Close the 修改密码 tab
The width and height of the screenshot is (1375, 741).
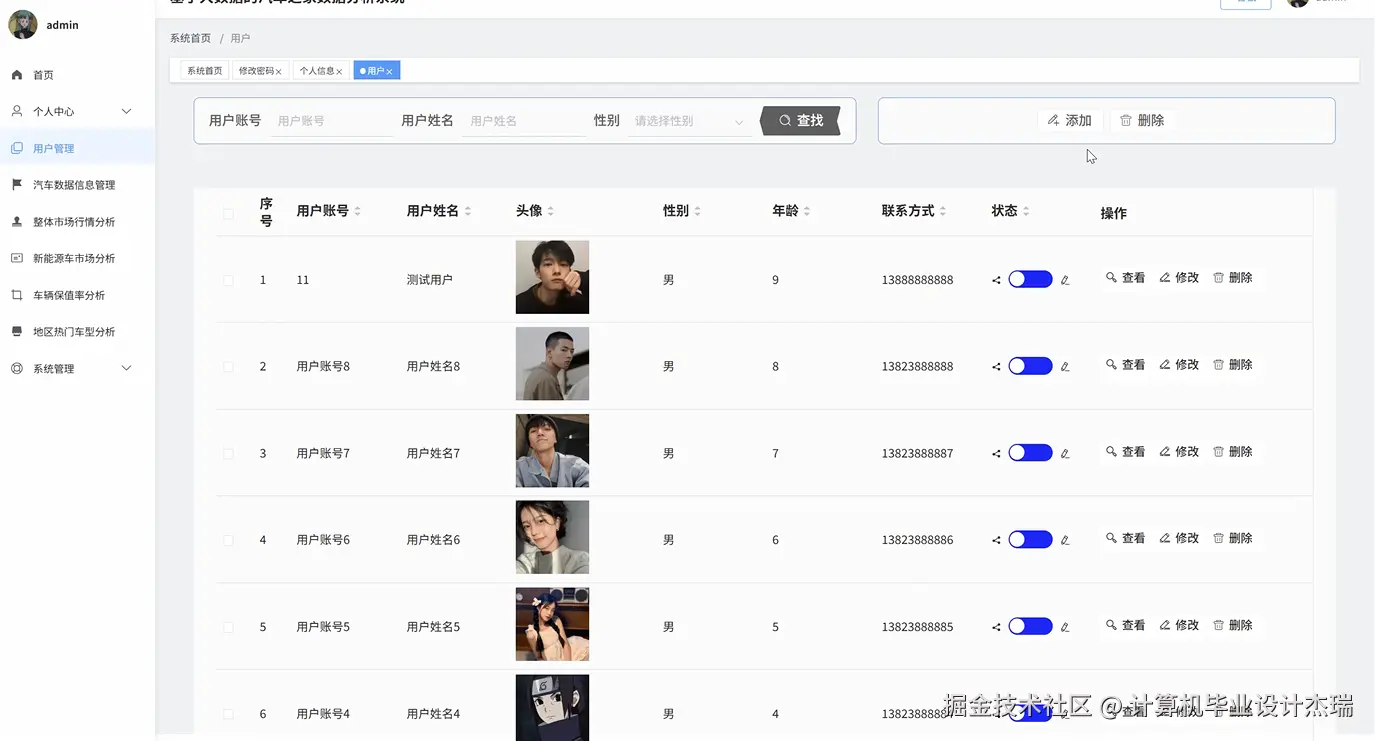point(278,72)
